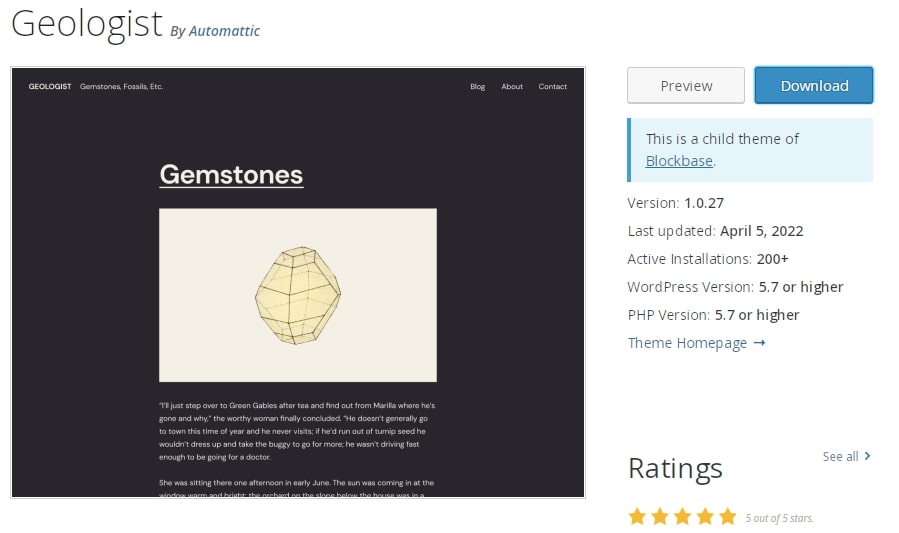Open the Theme Homepage text link

click(687, 343)
